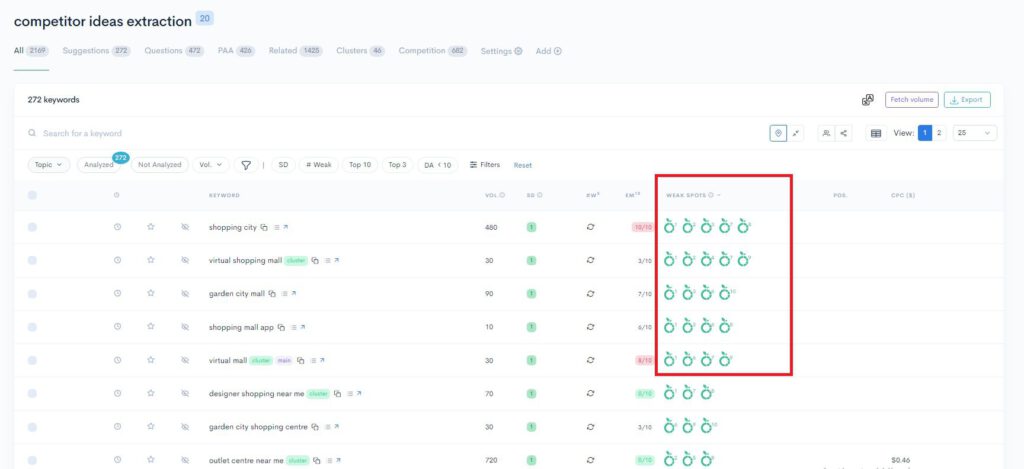Expand the Weak Spots column sort arrow
Viewport: 1024px width, 469px height.
pyautogui.click(x=718, y=195)
